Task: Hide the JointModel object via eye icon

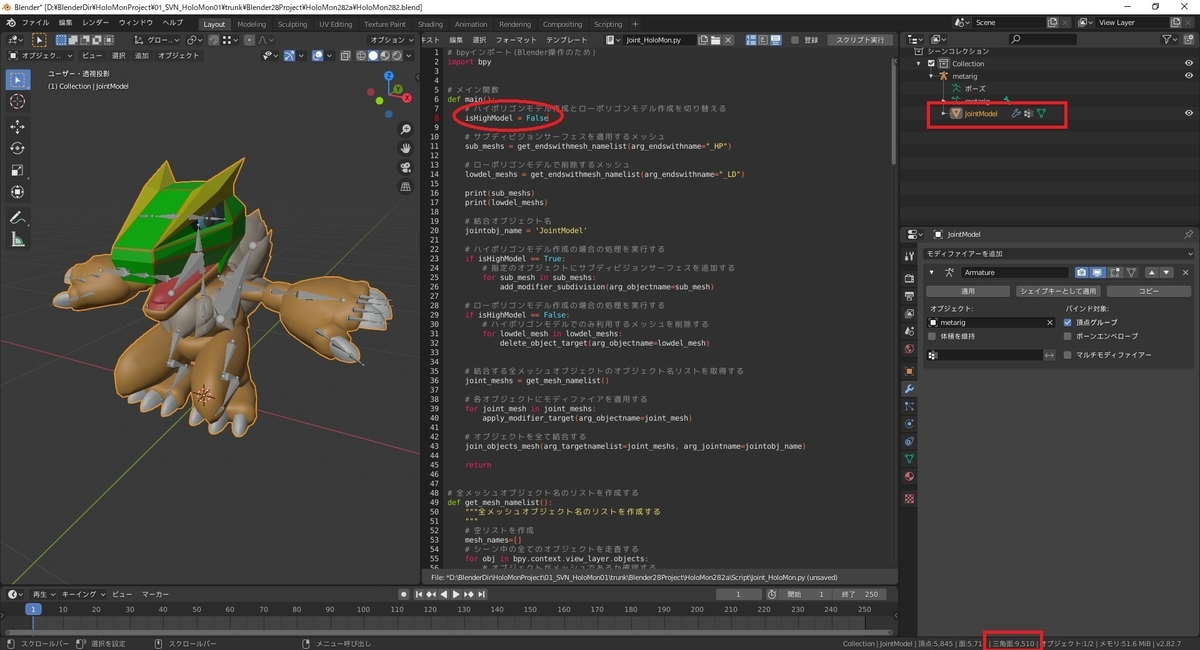Action: coord(1189,113)
